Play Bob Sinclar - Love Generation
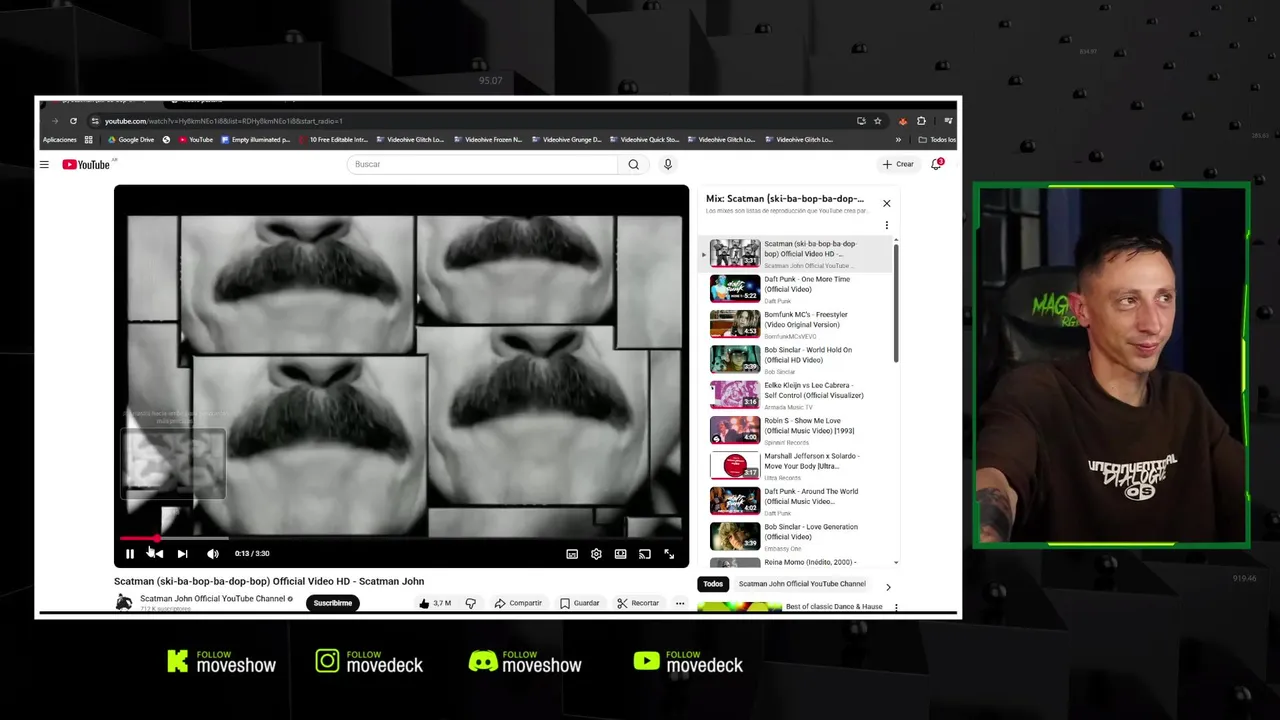Viewport: 1280px width, 720px height. click(x=796, y=537)
